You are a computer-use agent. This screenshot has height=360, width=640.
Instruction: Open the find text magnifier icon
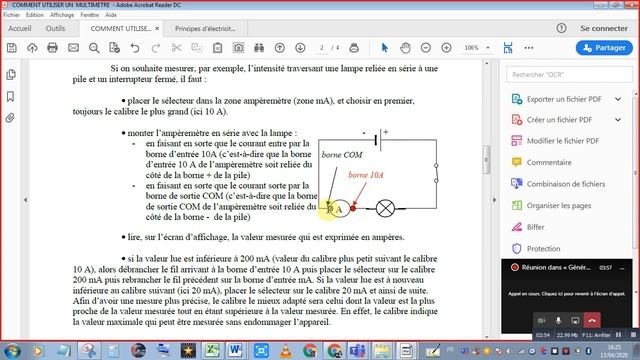[x=94, y=48]
